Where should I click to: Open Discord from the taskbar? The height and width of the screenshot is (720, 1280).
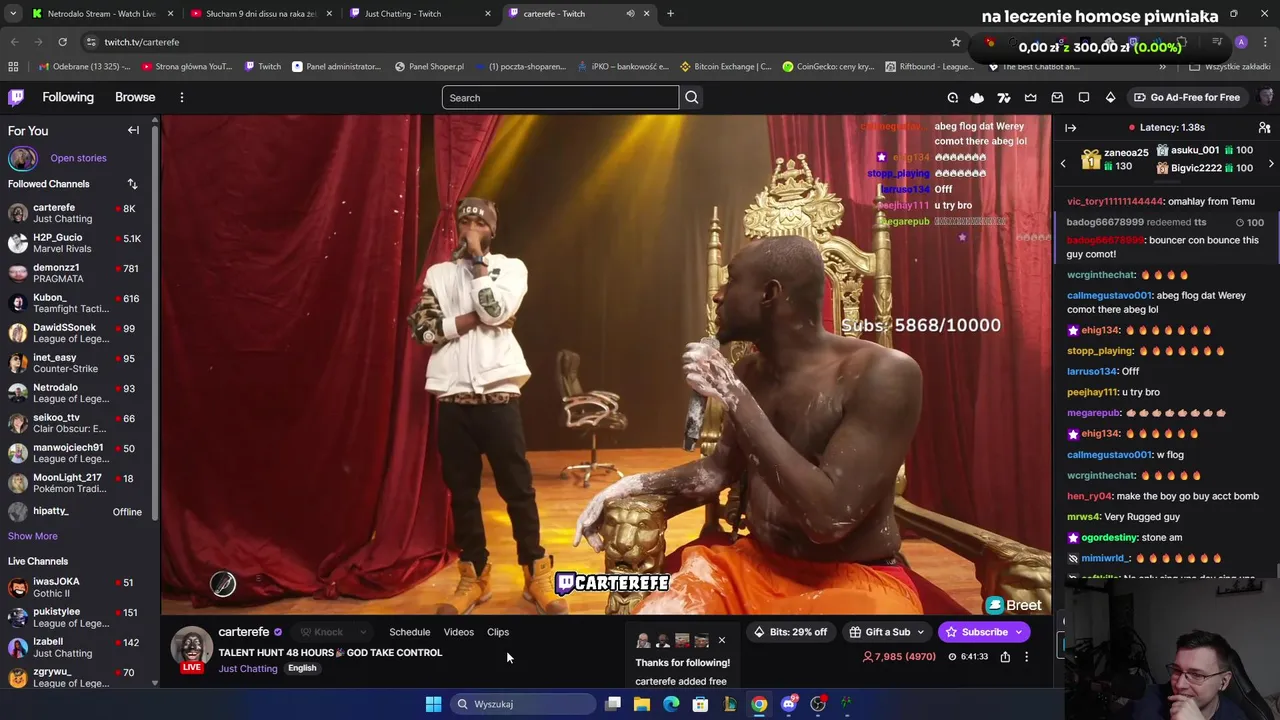pyautogui.click(x=789, y=704)
